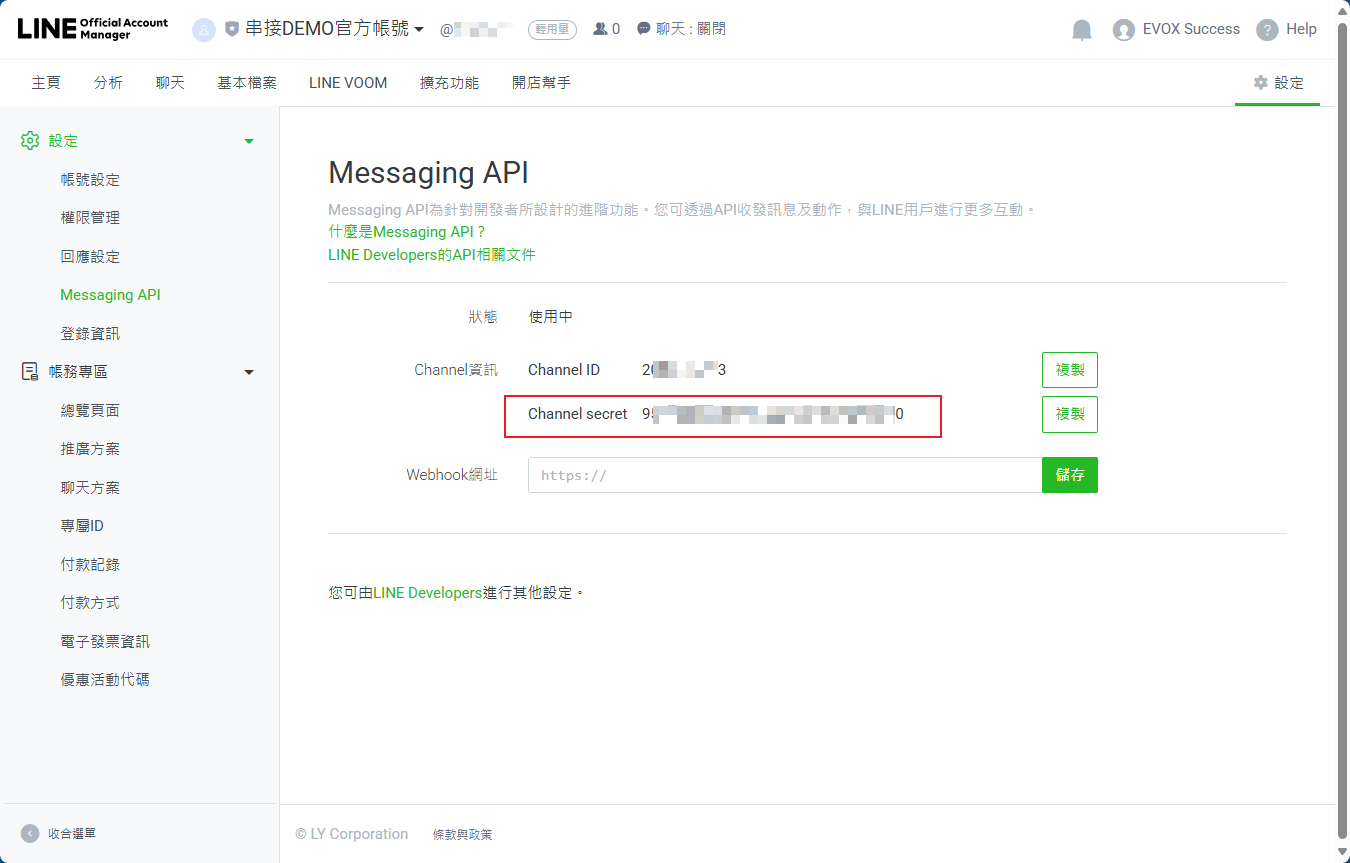The image size is (1350, 863).
Task: Open the 什麼是Messaging API? link
Action: [407, 232]
